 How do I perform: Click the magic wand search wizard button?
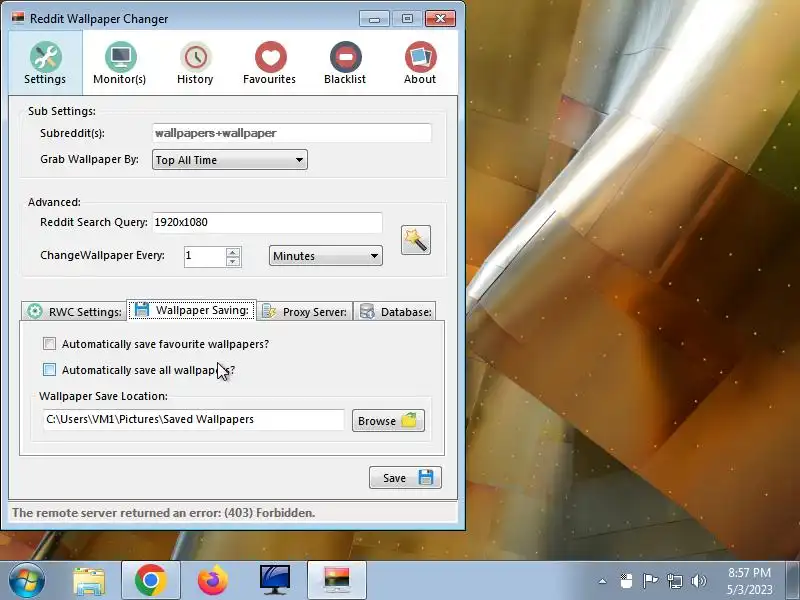pyautogui.click(x=416, y=240)
